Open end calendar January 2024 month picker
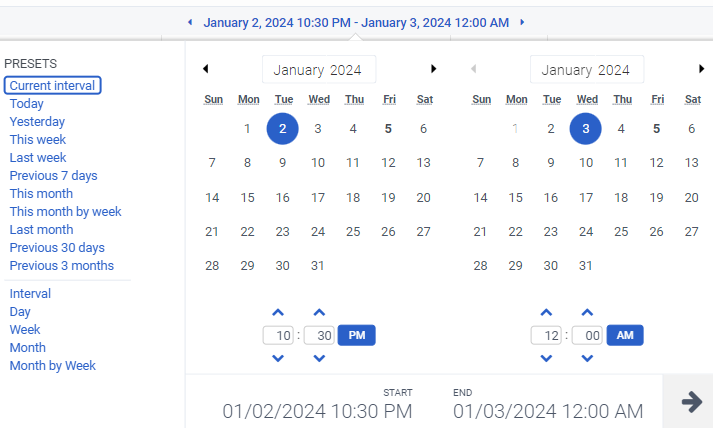 tap(587, 70)
